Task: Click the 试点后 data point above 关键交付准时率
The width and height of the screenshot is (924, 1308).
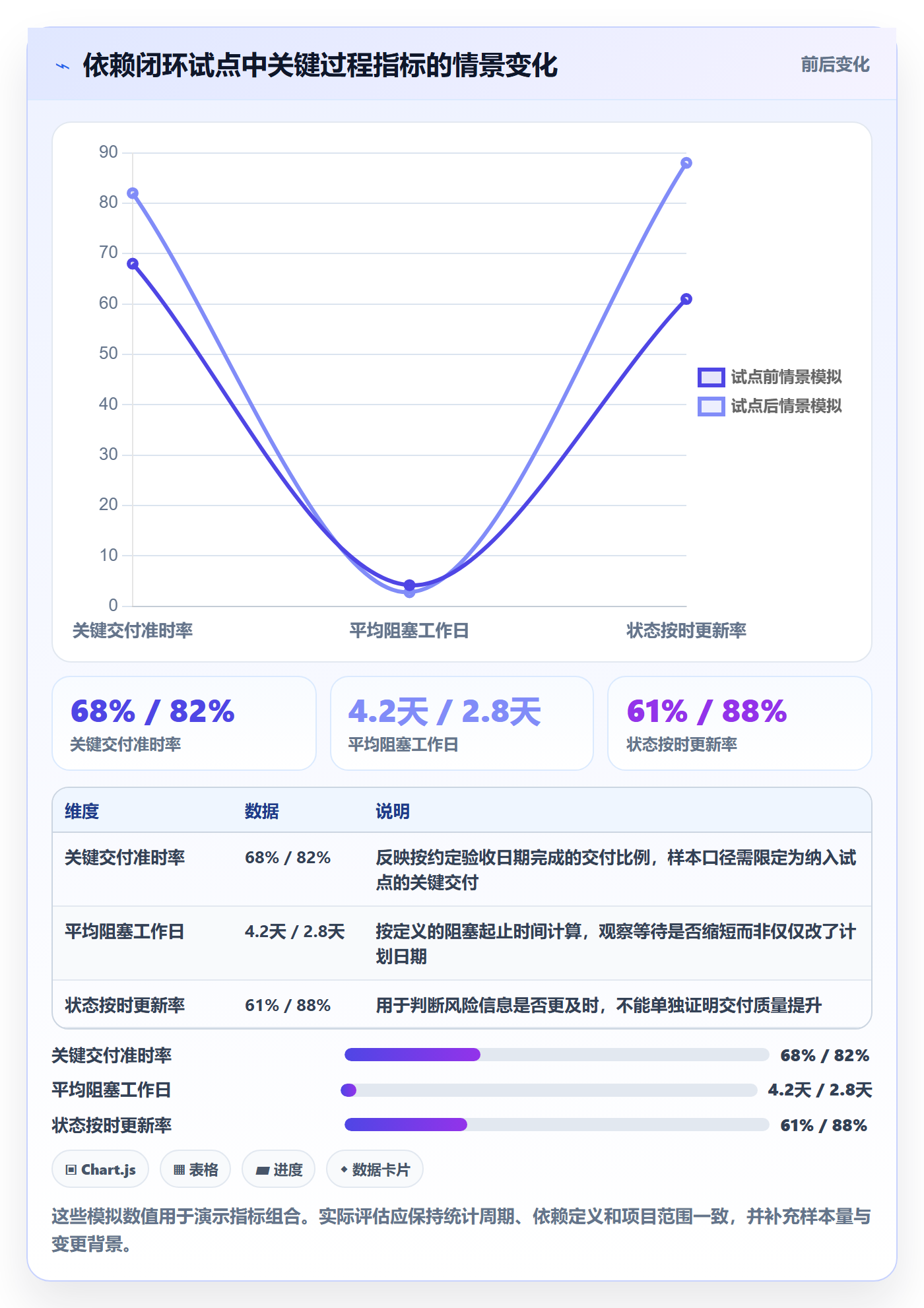Action: point(133,193)
